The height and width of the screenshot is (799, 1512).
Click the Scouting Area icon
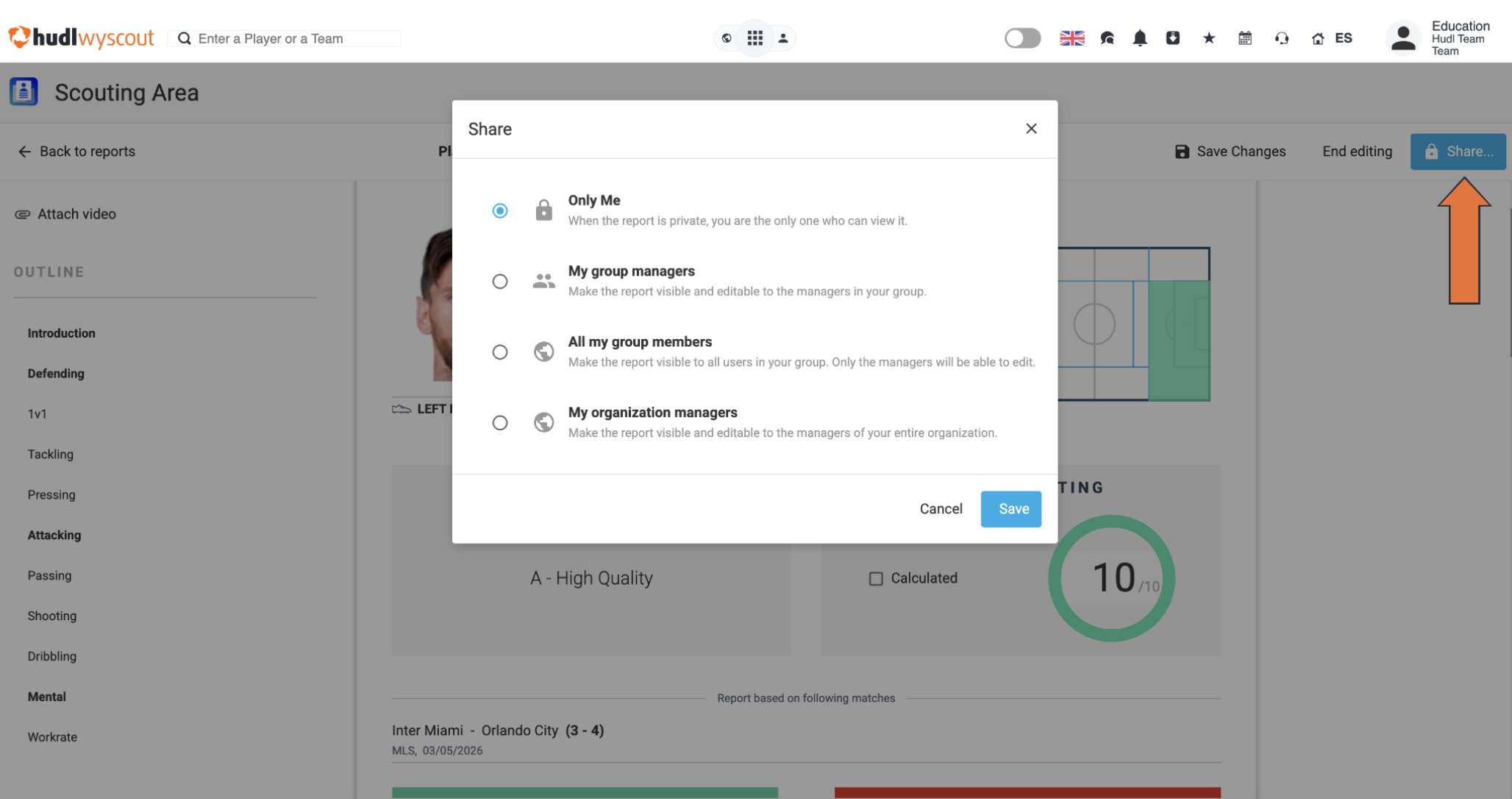coord(24,92)
